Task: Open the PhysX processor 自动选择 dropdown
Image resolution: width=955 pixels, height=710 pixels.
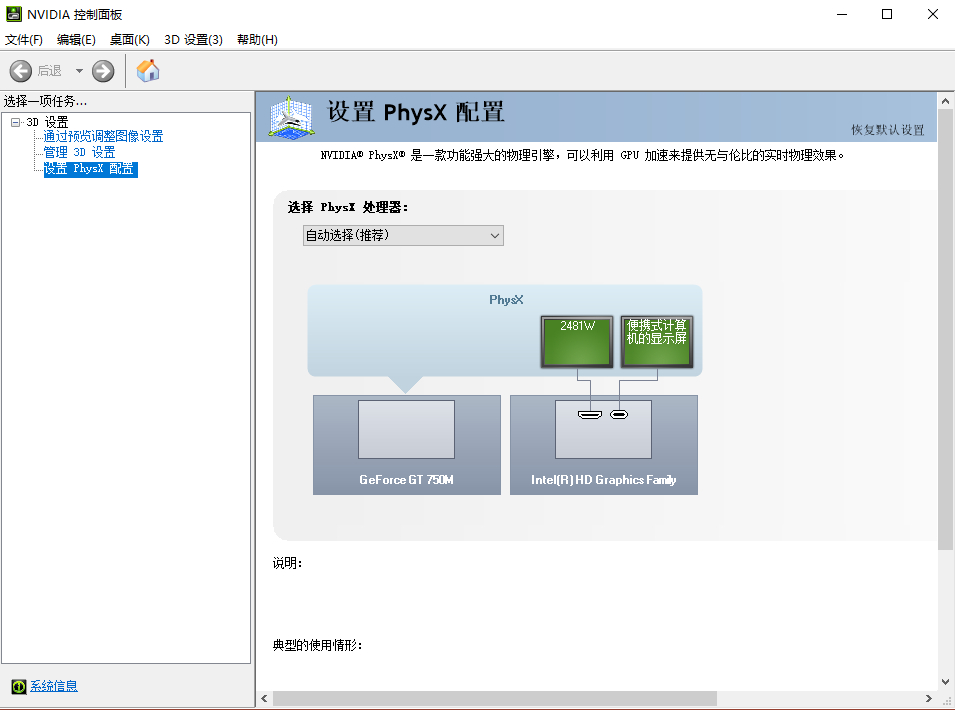Action: click(x=403, y=236)
